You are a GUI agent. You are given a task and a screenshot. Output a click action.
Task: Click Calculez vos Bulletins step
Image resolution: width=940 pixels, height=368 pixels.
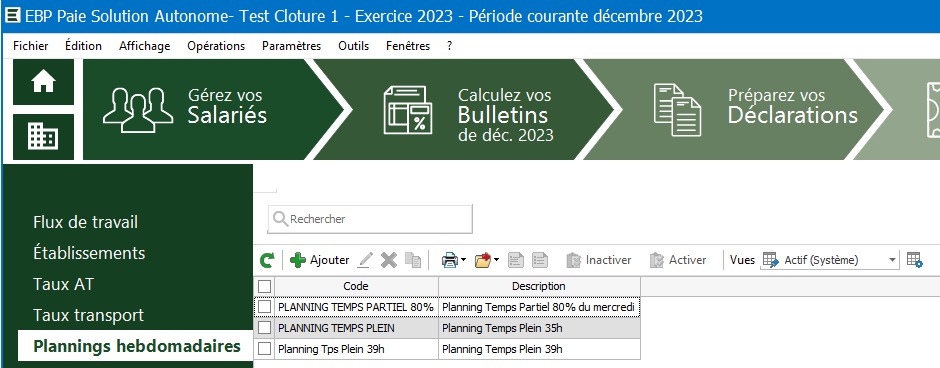(x=465, y=110)
